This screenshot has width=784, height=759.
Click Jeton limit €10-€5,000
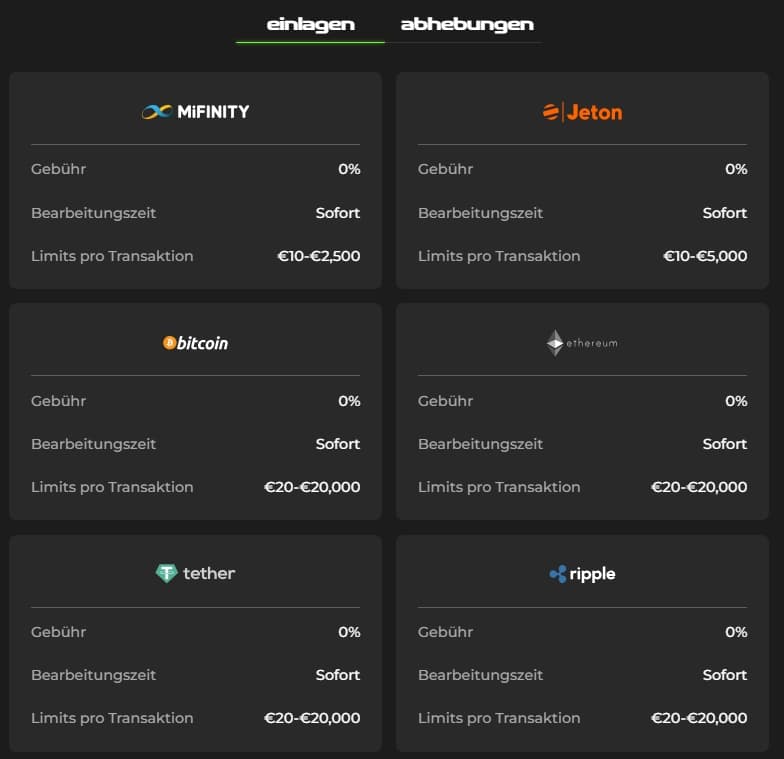click(x=705, y=256)
